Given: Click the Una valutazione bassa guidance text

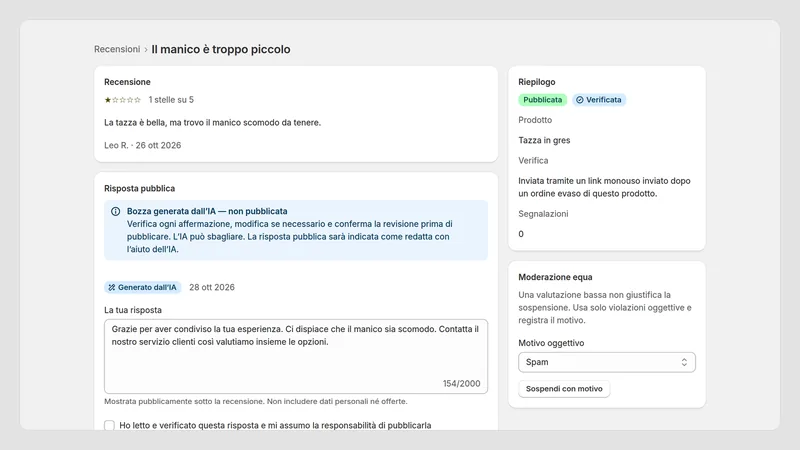Looking at the screenshot, I should click(605, 308).
